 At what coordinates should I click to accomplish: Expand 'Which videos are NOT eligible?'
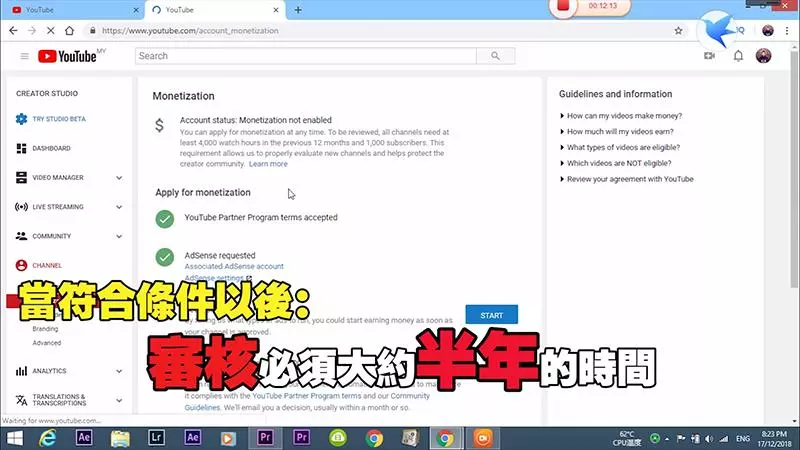(x=616, y=163)
